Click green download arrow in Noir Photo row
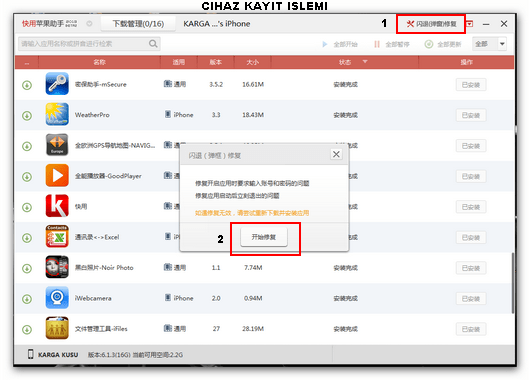The height and width of the screenshot is (380, 530). (x=27, y=268)
